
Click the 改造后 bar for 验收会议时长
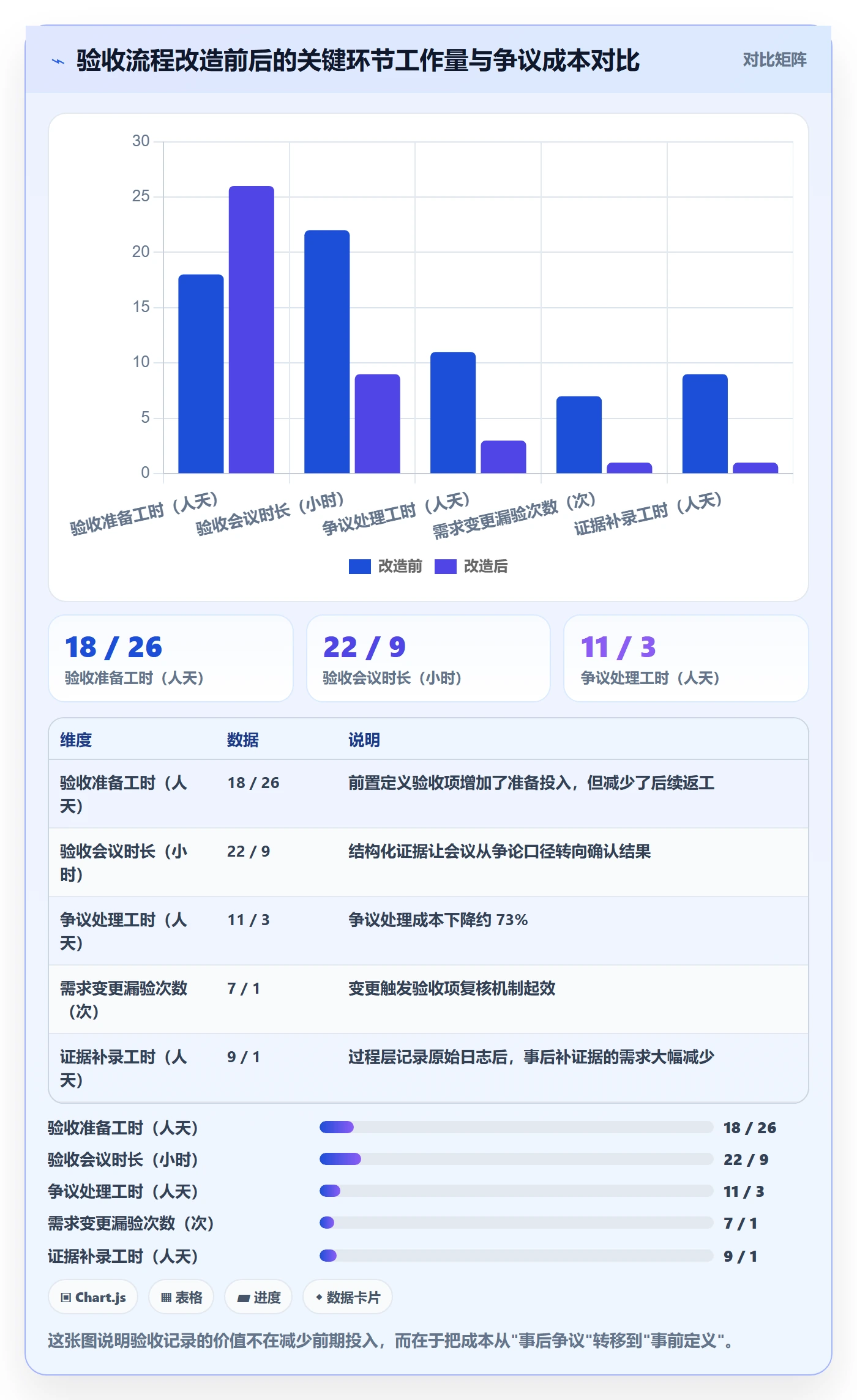coord(378,423)
